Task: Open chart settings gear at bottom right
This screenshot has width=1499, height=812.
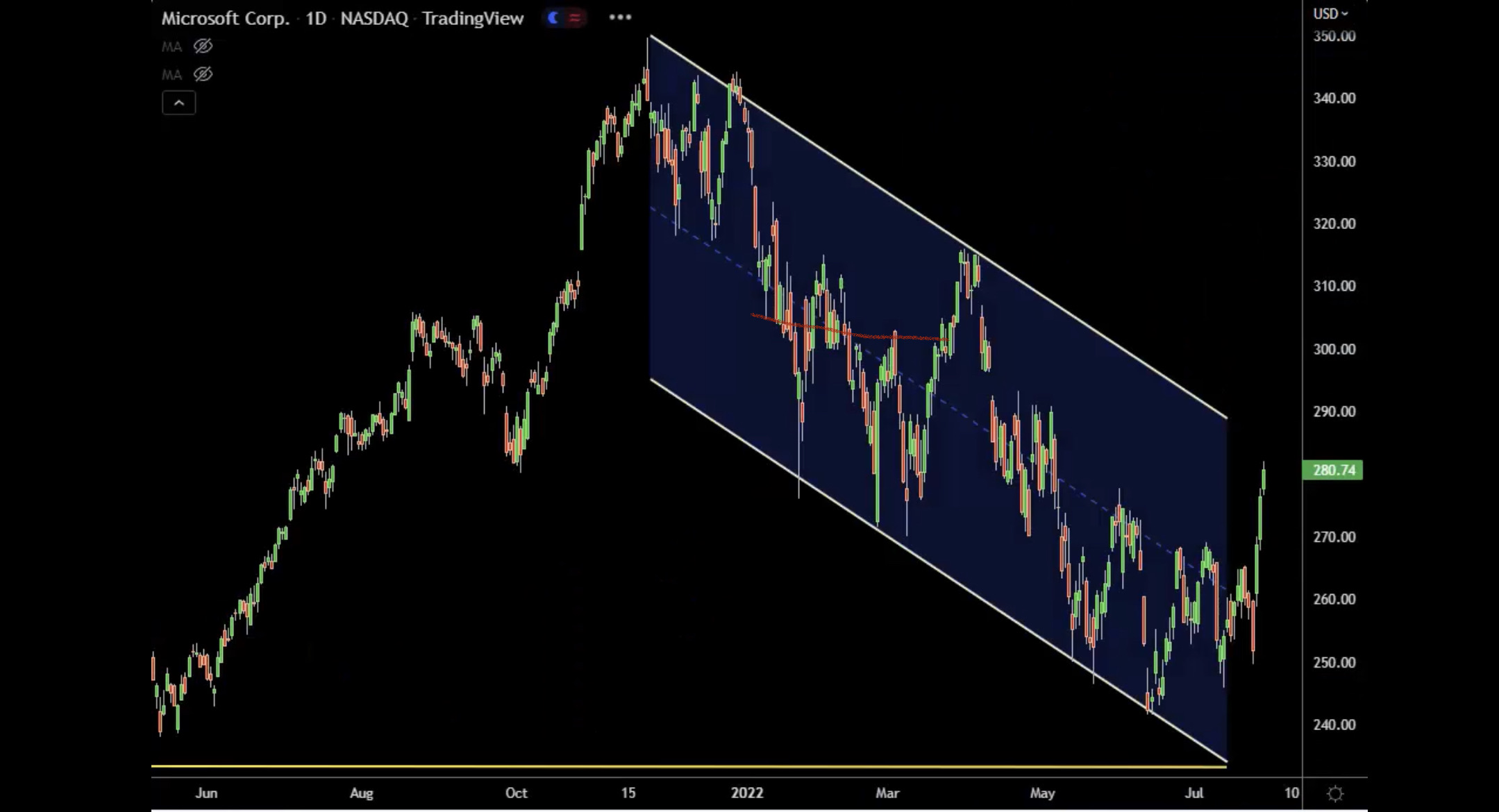Action: 1335,793
